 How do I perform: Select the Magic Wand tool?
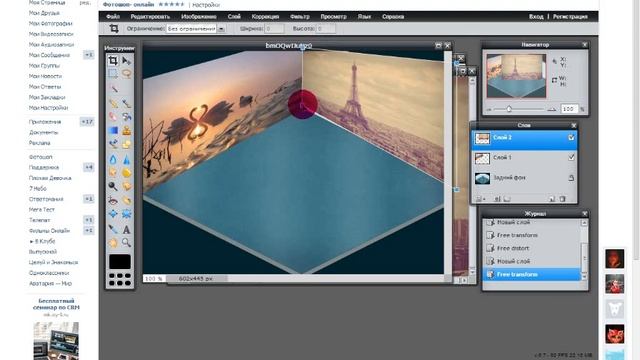pos(113,88)
